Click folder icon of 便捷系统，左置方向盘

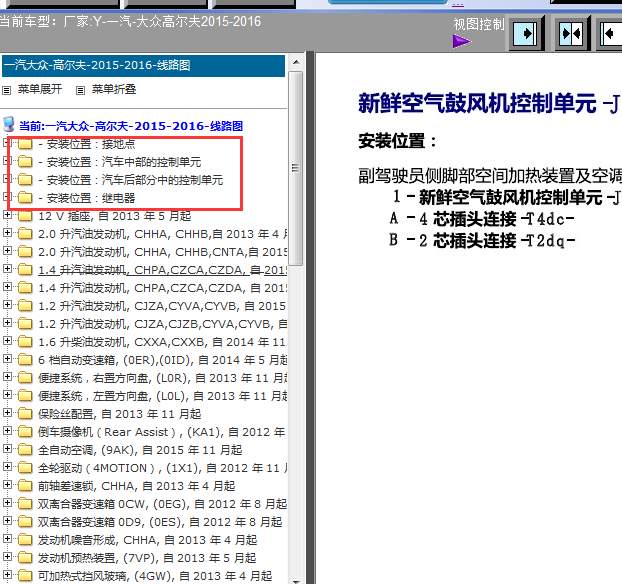pyautogui.click(x=25, y=396)
